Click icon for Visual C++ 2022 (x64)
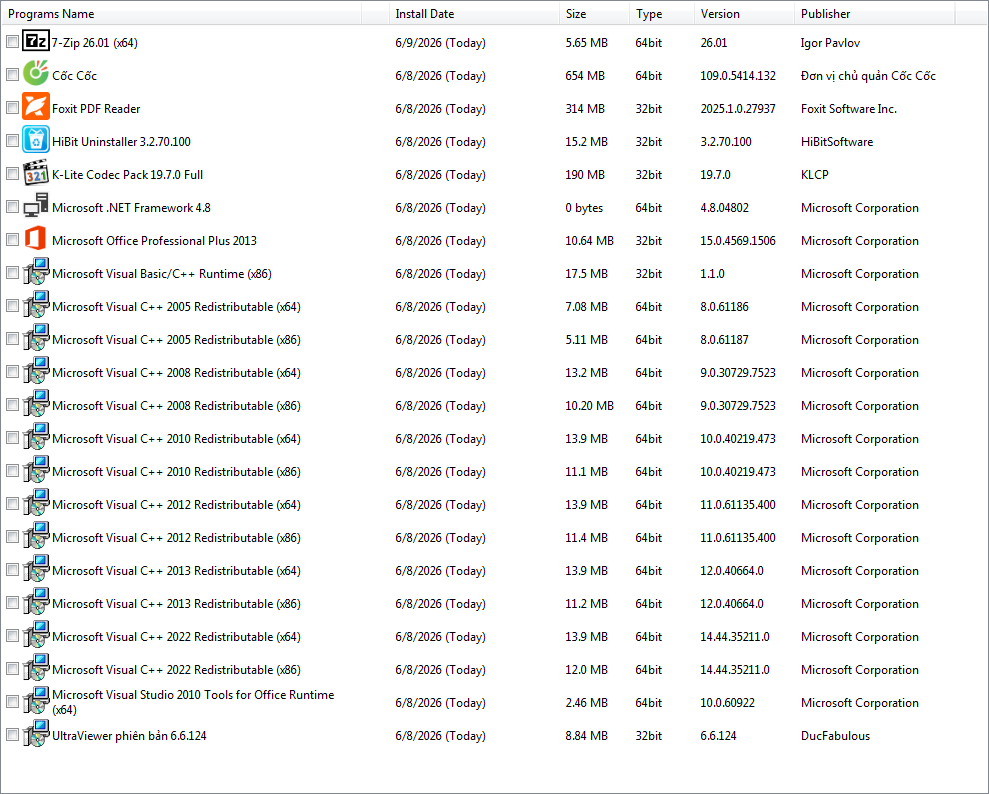 click(36, 634)
